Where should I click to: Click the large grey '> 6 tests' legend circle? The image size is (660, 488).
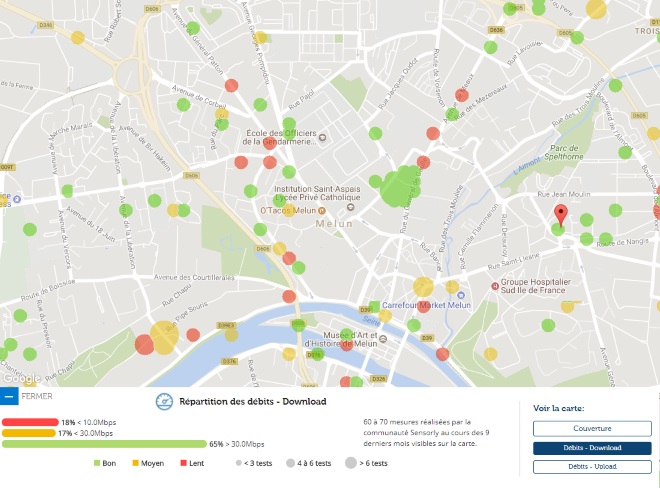click(351, 463)
